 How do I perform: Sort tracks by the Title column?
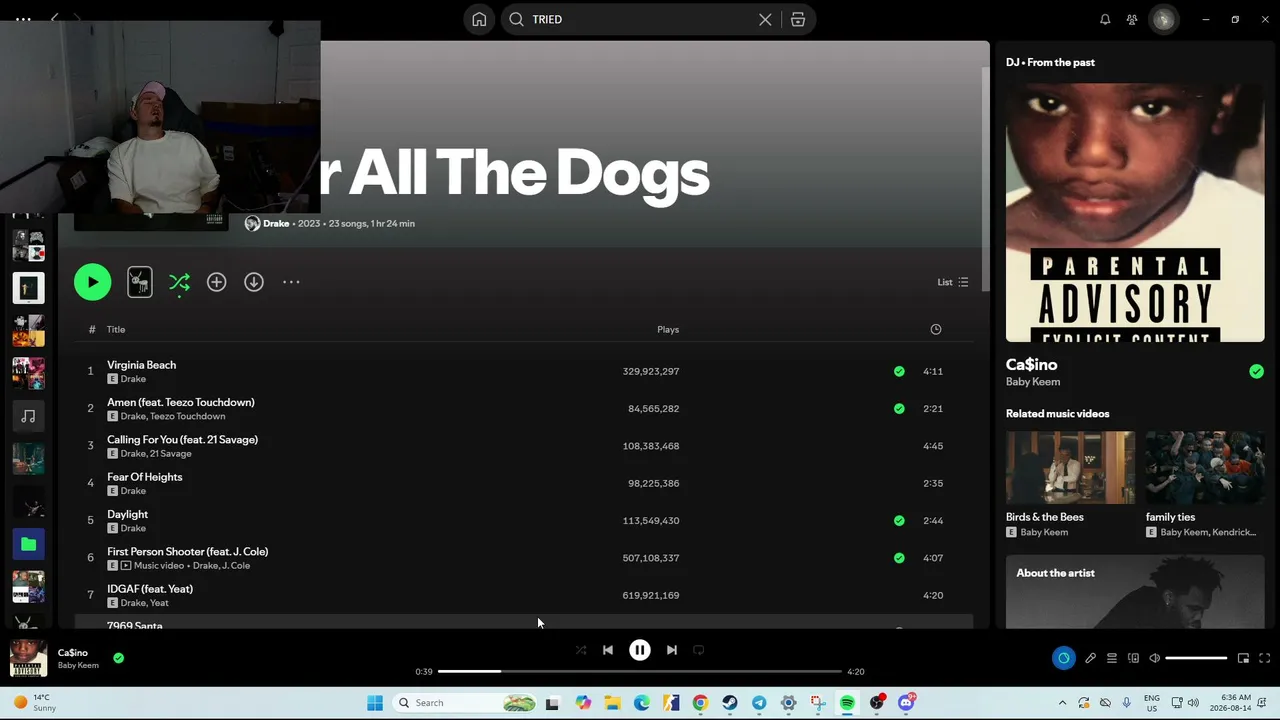[116, 329]
